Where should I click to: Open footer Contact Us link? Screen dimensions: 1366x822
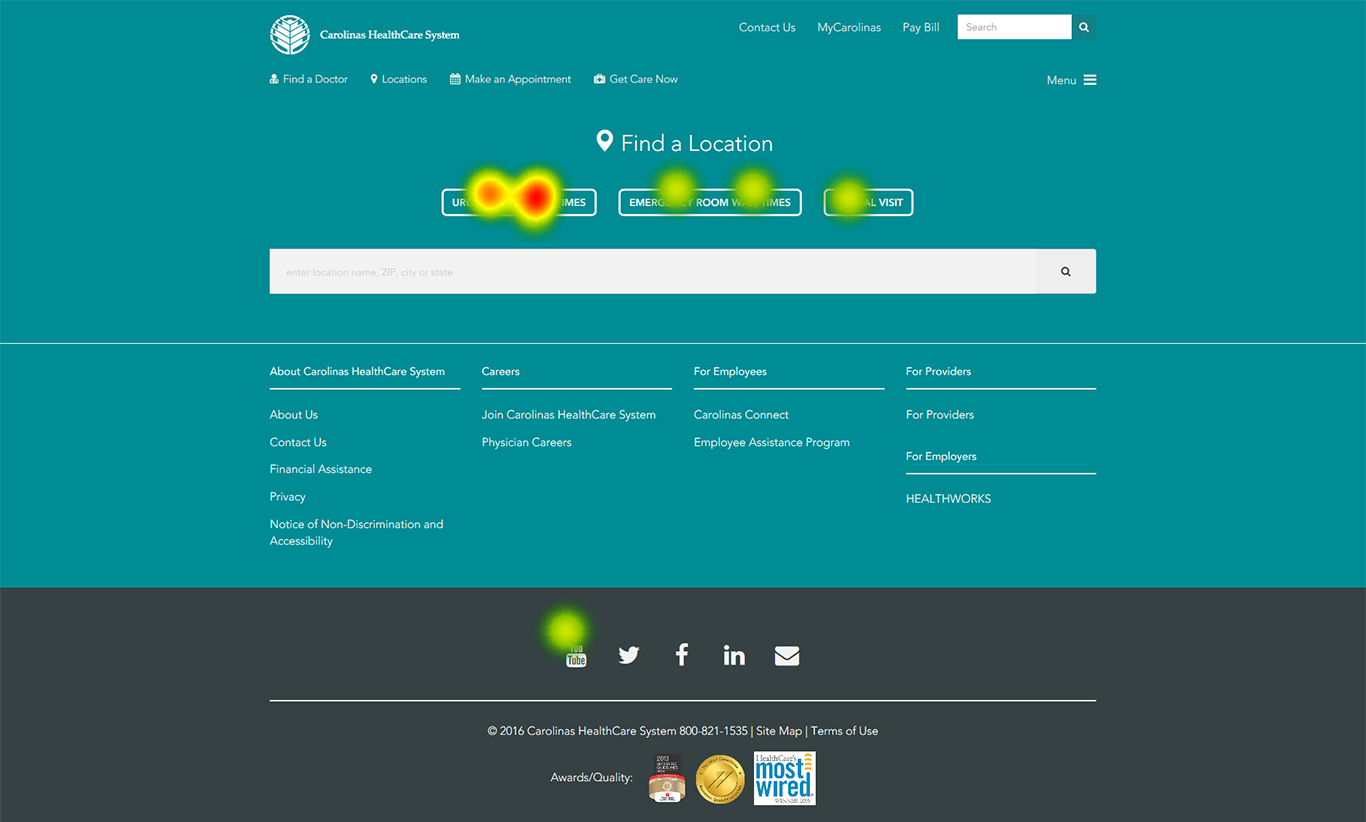coord(298,442)
